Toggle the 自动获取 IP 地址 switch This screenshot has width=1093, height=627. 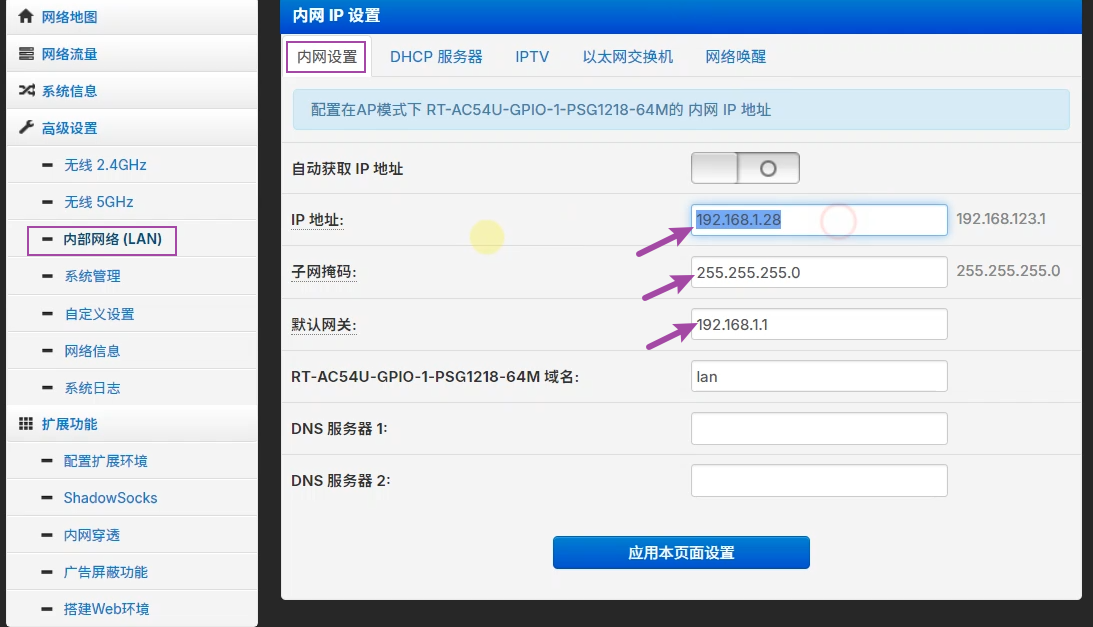click(745, 168)
